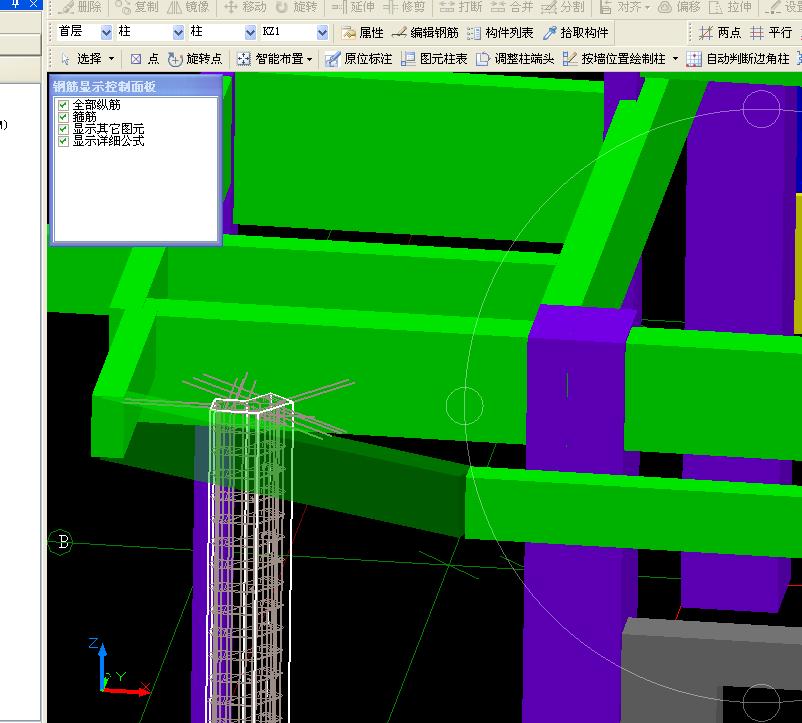Image resolution: width=802 pixels, height=723 pixels.
Task: Select the 偏移 (offset) tool
Action: click(679, 7)
